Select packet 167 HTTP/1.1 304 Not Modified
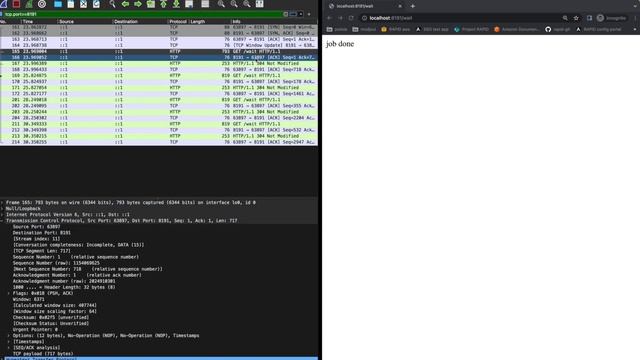This screenshot has height=360, width=640. click(x=159, y=64)
